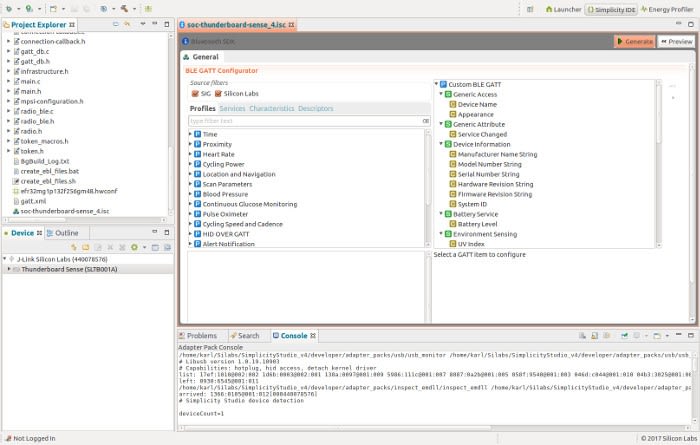The width and height of the screenshot is (700, 445).
Task: Click the Project Explorer vertical scrollbar
Action: tap(171, 124)
